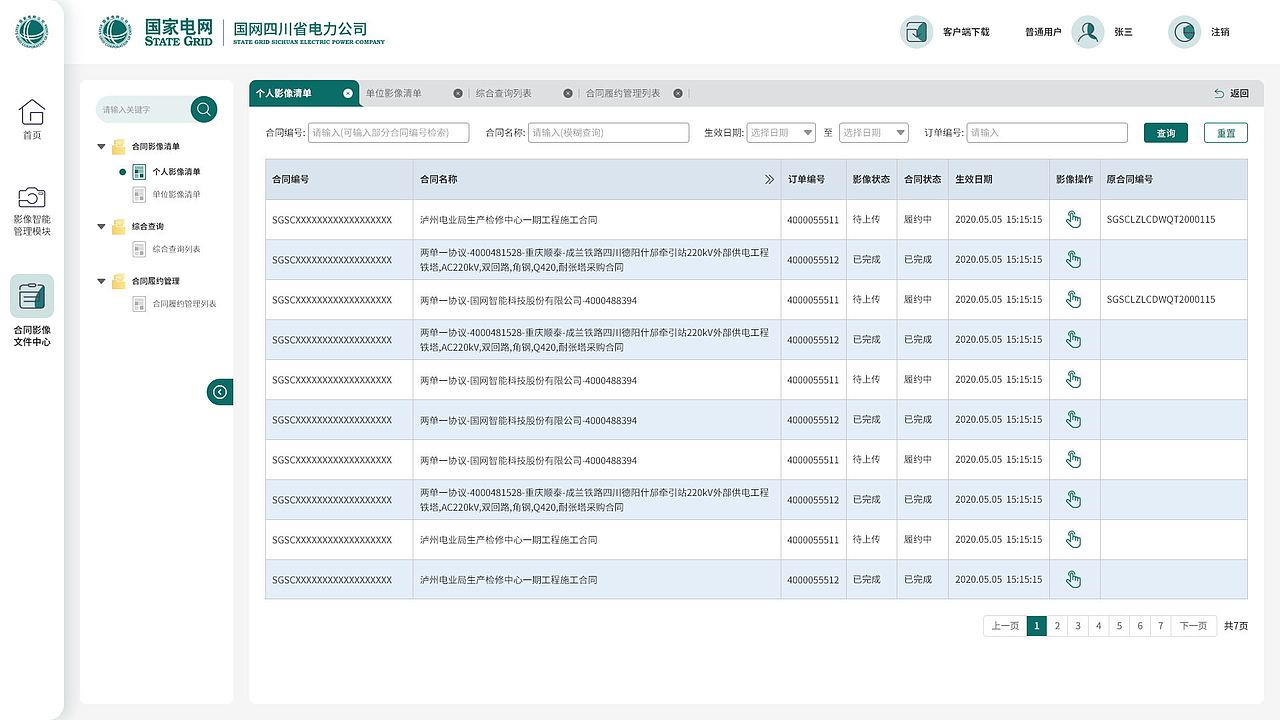This screenshot has width=1280, height=720.
Task: Switch to 单位影像清单 tab
Action: tap(394, 93)
